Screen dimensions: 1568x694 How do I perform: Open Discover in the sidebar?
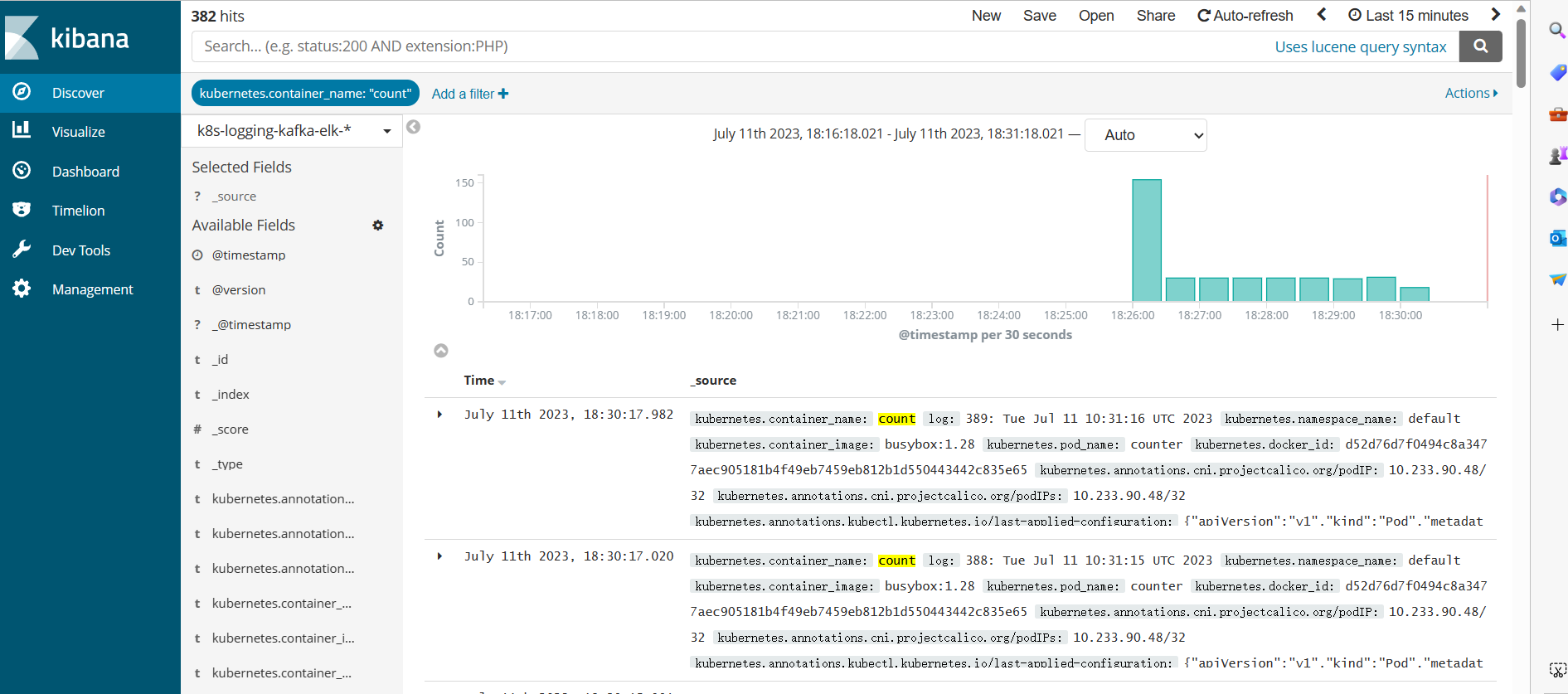90,93
